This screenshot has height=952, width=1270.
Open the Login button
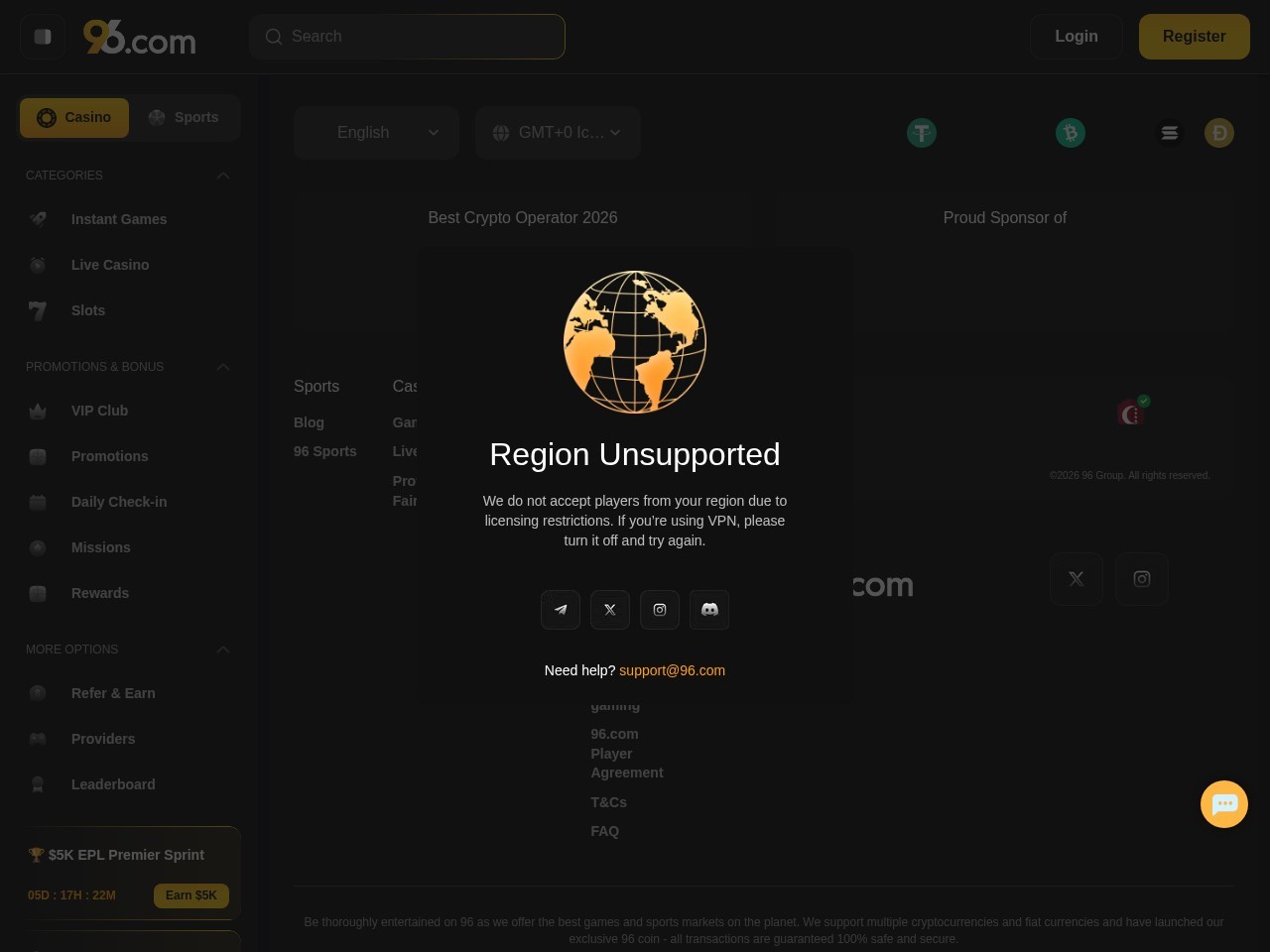pos(1077,37)
